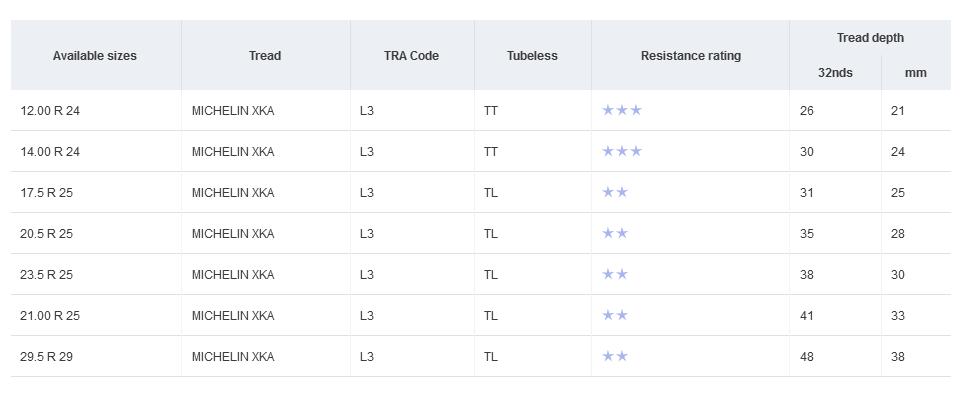The height and width of the screenshot is (396, 960).
Task: Click MICHELIN XKA in the 17.5 R 25 row
Action: (x=233, y=193)
